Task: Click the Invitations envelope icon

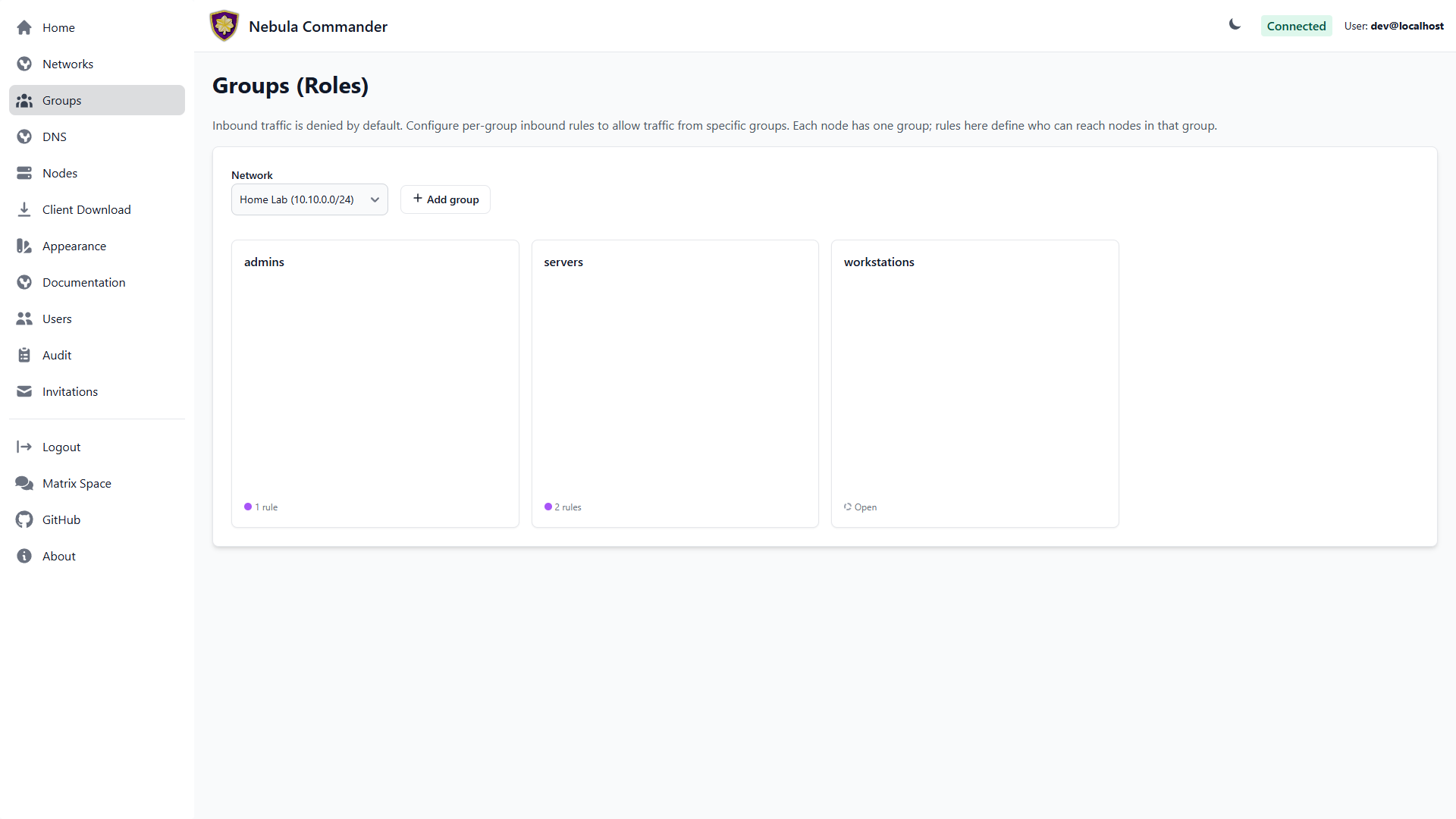Action: (x=24, y=391)
